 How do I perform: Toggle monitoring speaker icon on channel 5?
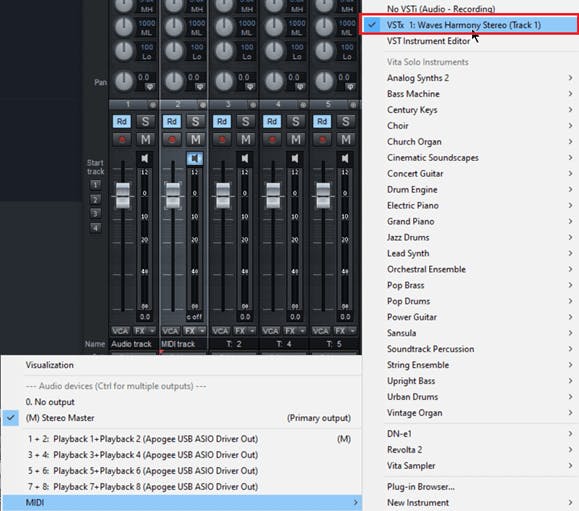tap(345, 158)
